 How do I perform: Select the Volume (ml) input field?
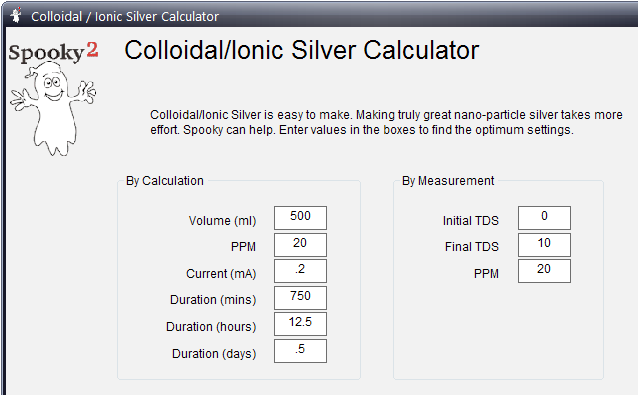tap(300, 218)
